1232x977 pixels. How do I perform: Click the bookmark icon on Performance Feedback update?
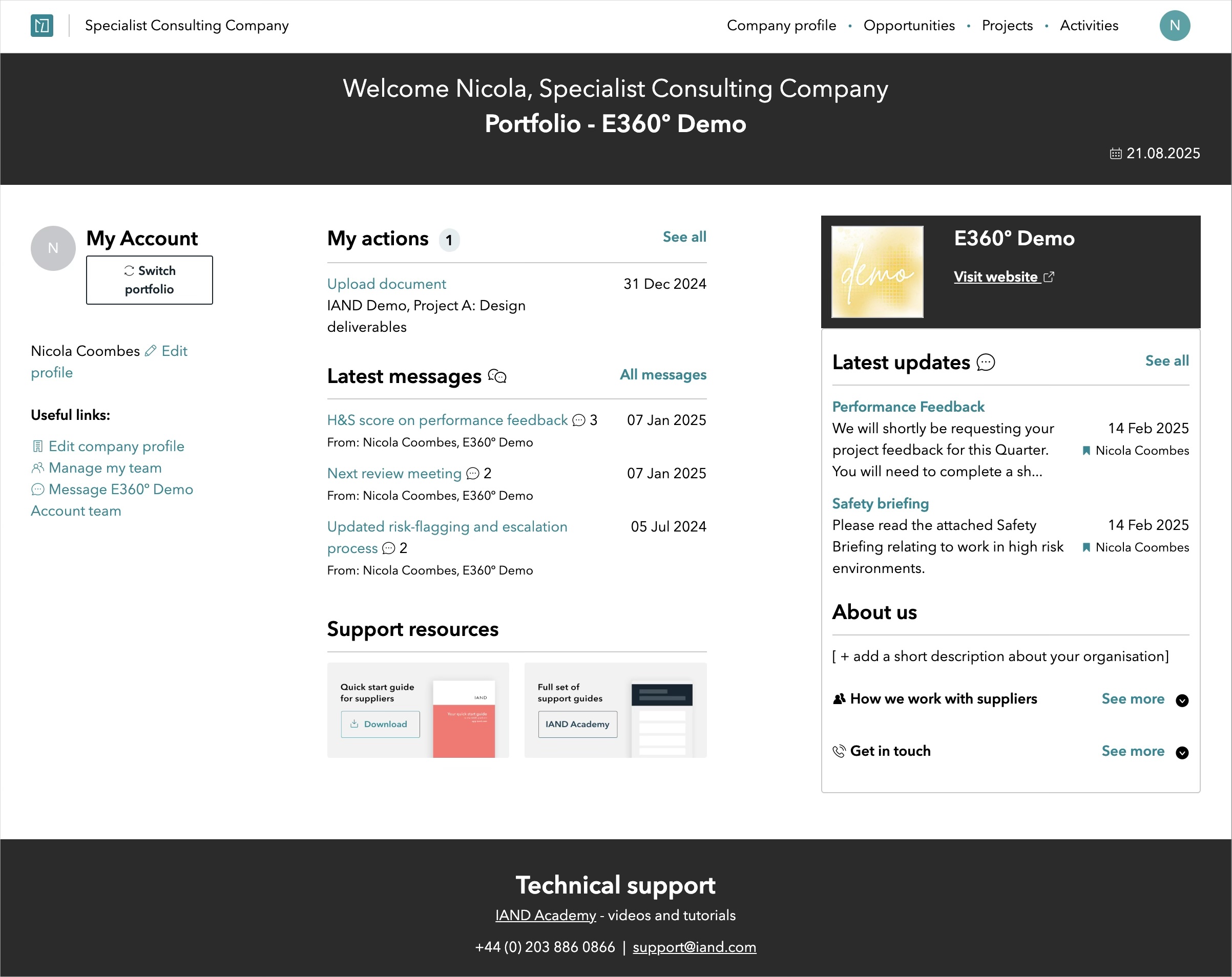[x=1087, y=451]
